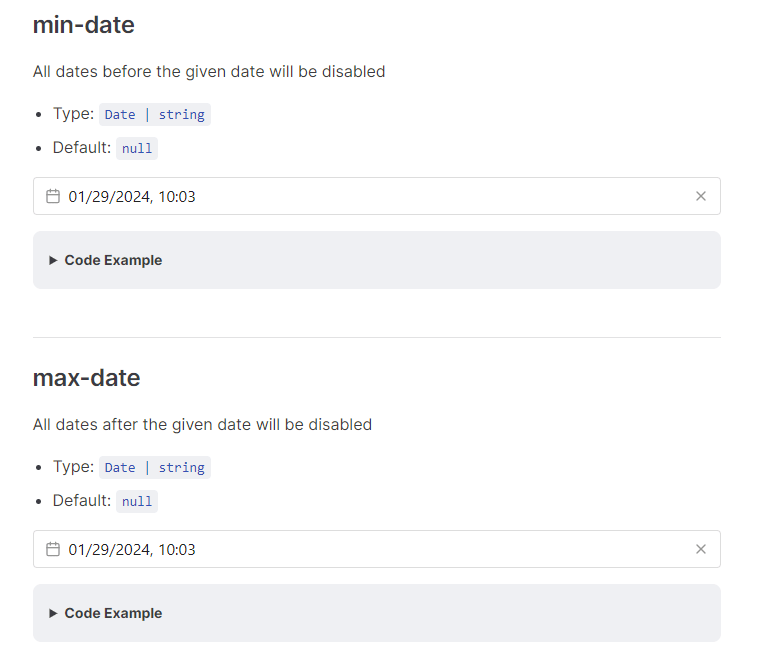Select the 'Date | string' type under min-date
Screen dimensions: 763x659
[x=155, y=114]
